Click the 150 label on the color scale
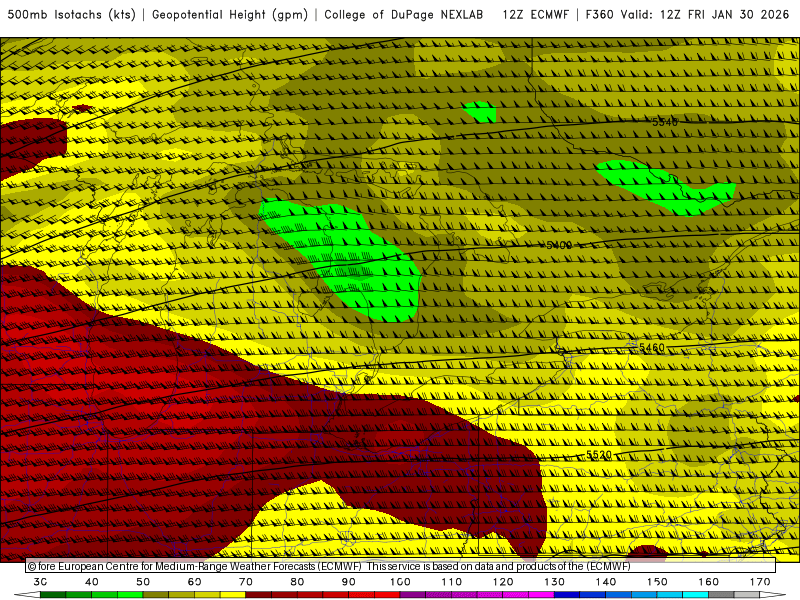 [x=657, y=582]
